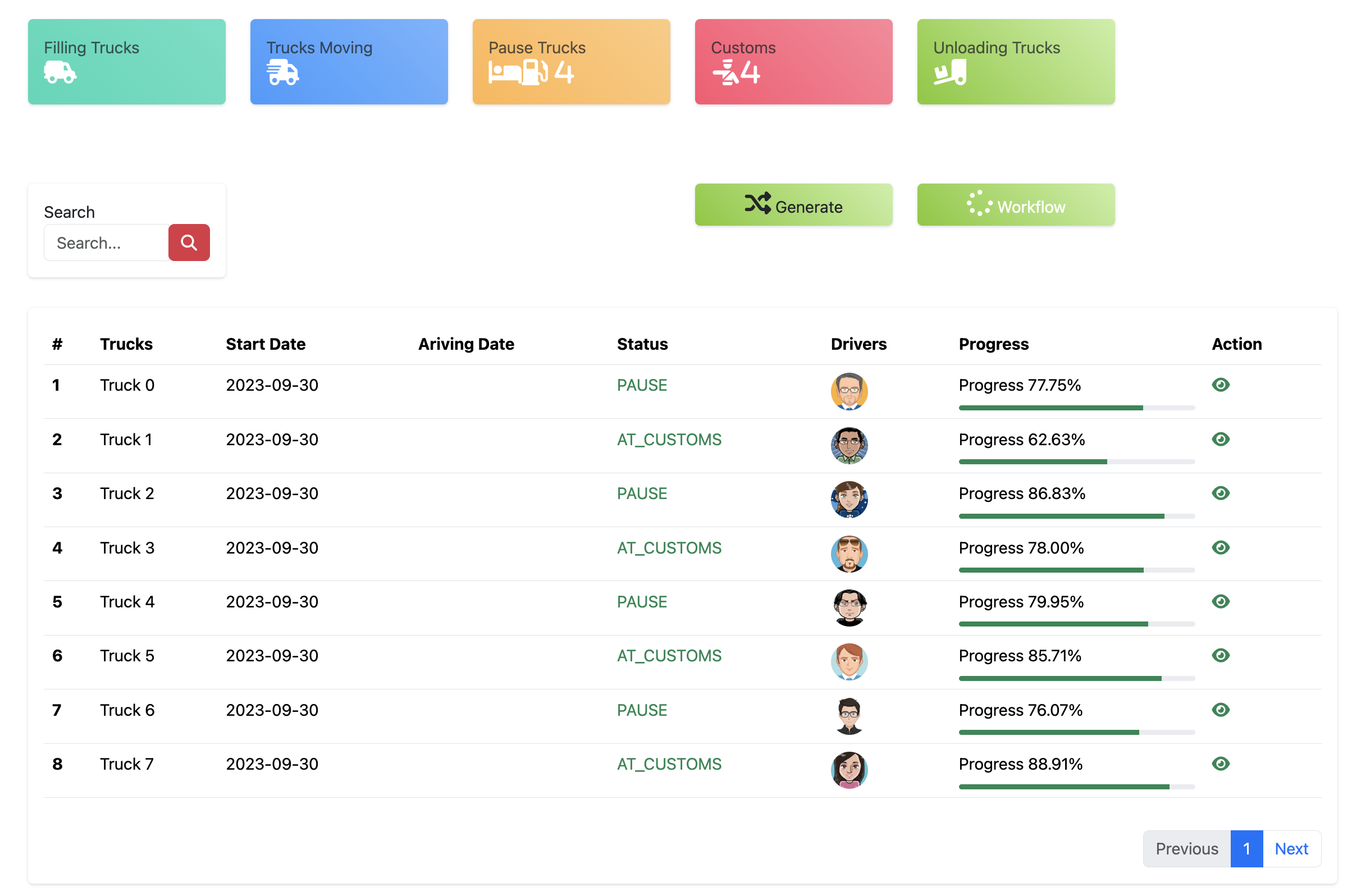Viewport: 1361px width, 896px height.
Task: Select page 1 in the pagination
Action: pos(1246,849)
